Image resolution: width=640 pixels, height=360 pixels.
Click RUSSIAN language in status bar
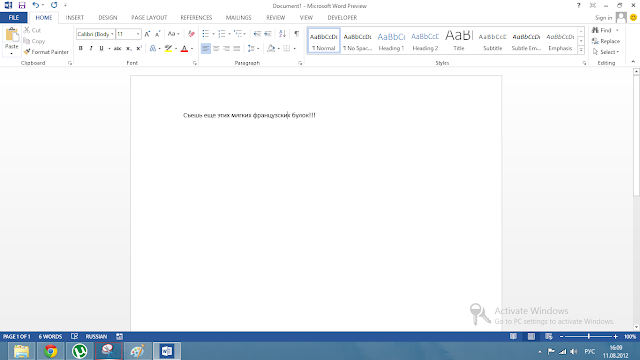(x=96, y=336)
